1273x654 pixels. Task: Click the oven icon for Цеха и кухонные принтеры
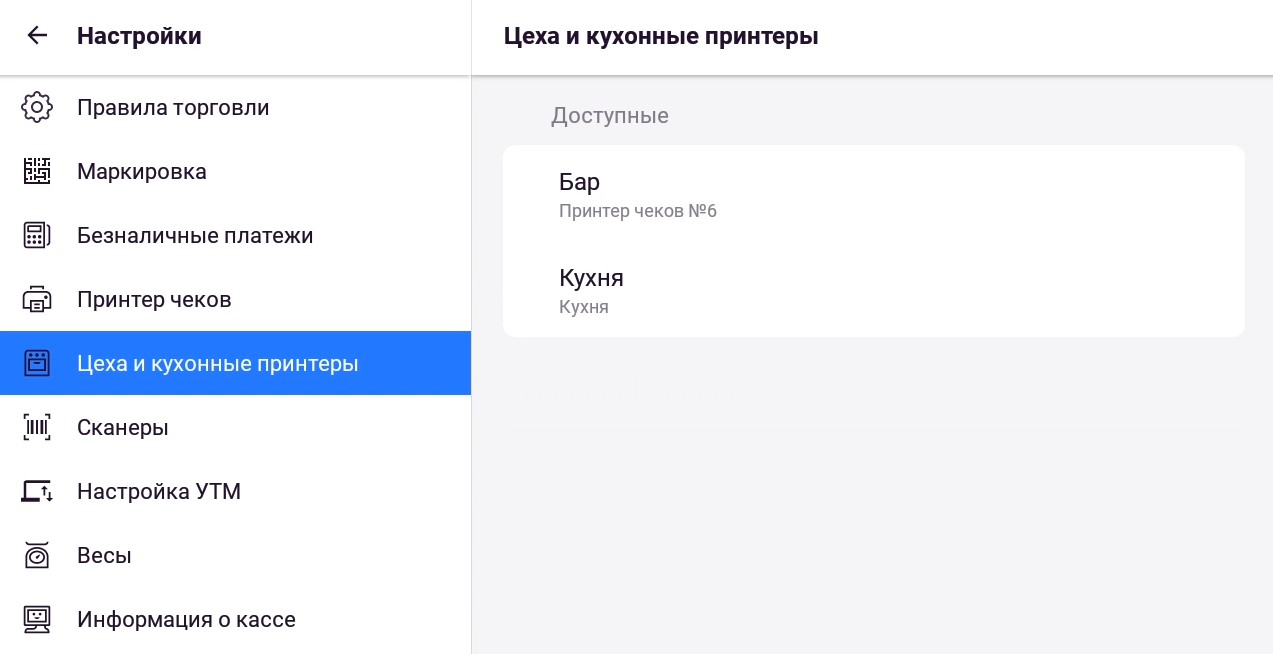click(37, 363)
